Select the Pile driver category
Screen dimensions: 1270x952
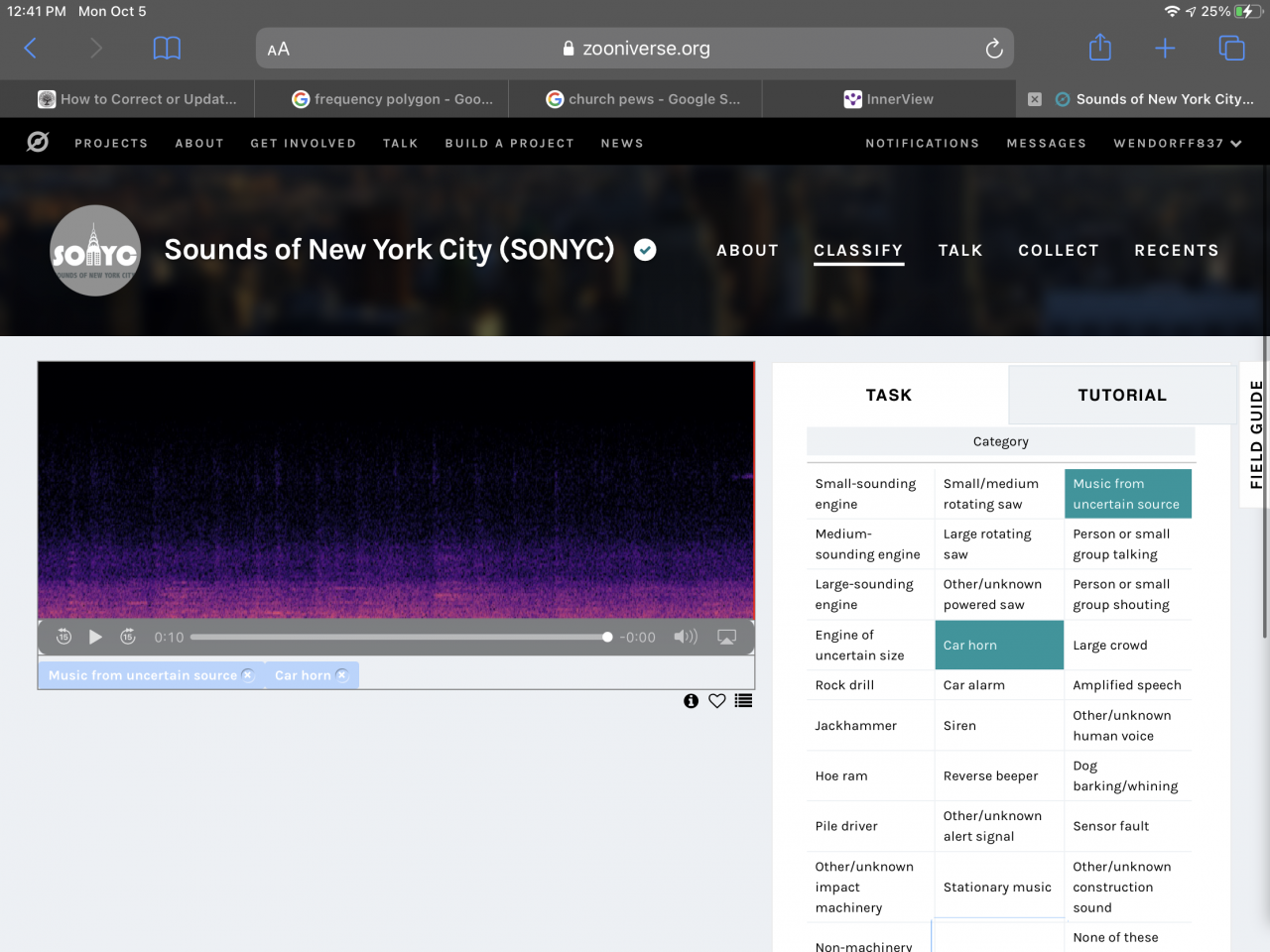[x=870, y=826]
